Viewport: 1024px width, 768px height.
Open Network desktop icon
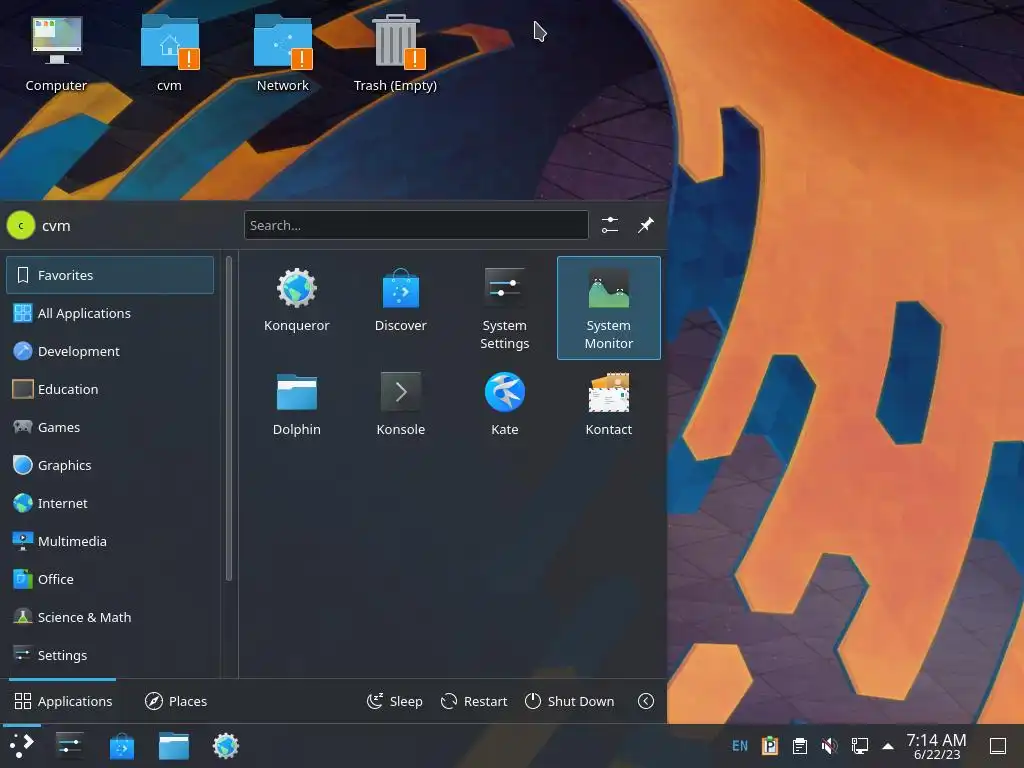(x=282, y=54)
